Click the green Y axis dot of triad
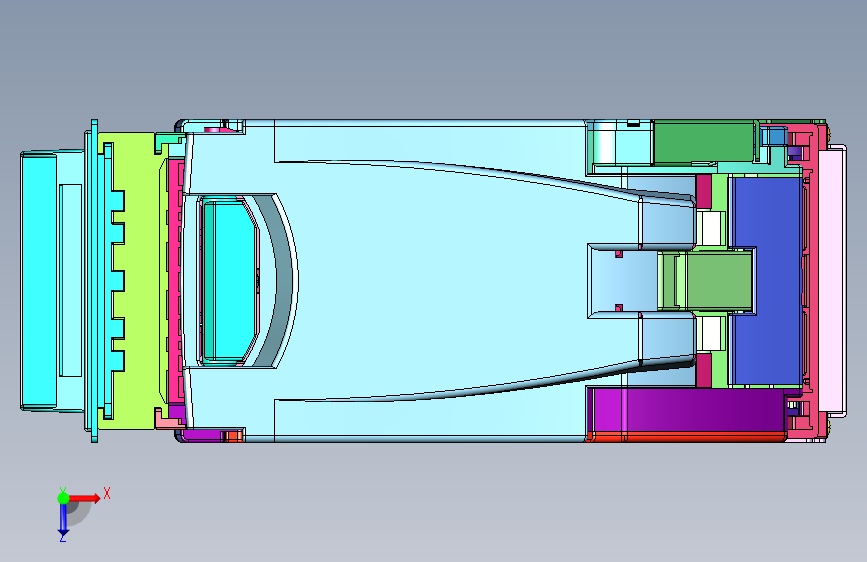 click(63, 498)
